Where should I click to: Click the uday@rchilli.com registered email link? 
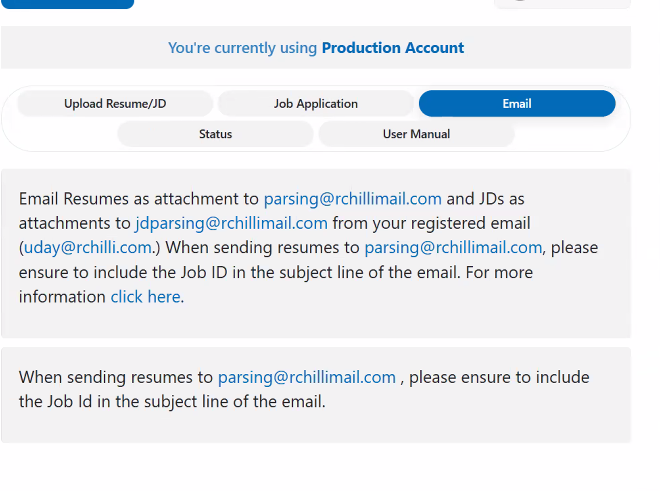87,247
